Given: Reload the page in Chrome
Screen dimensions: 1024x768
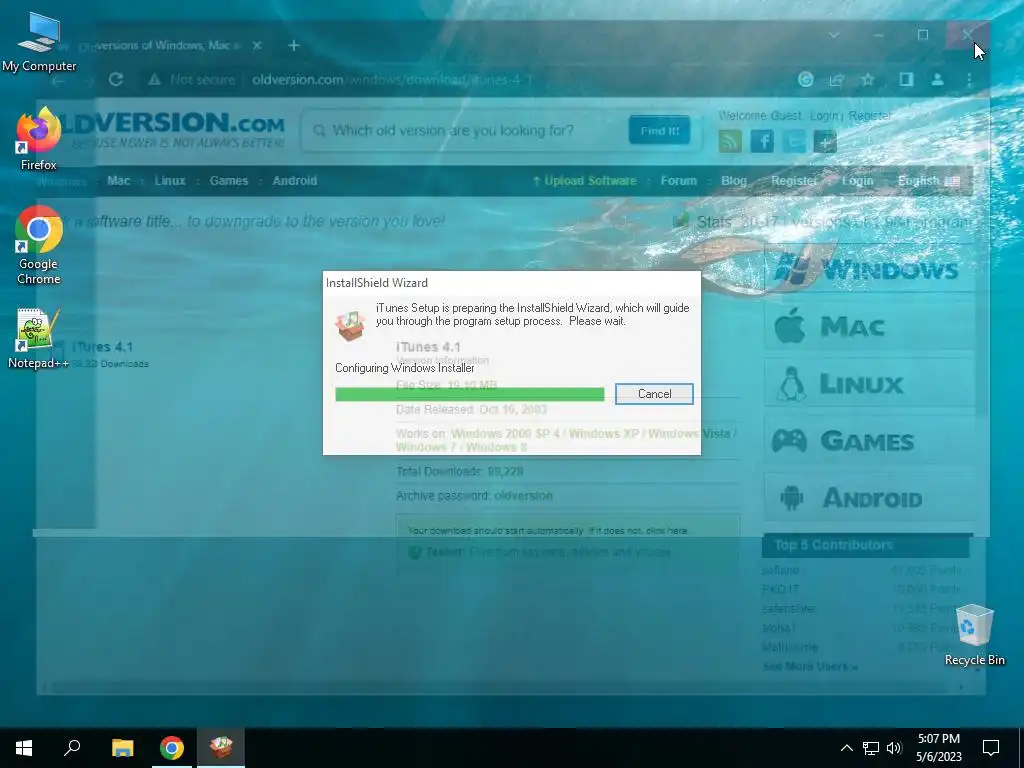Looking at the screenshot, I should coord(116,80).
